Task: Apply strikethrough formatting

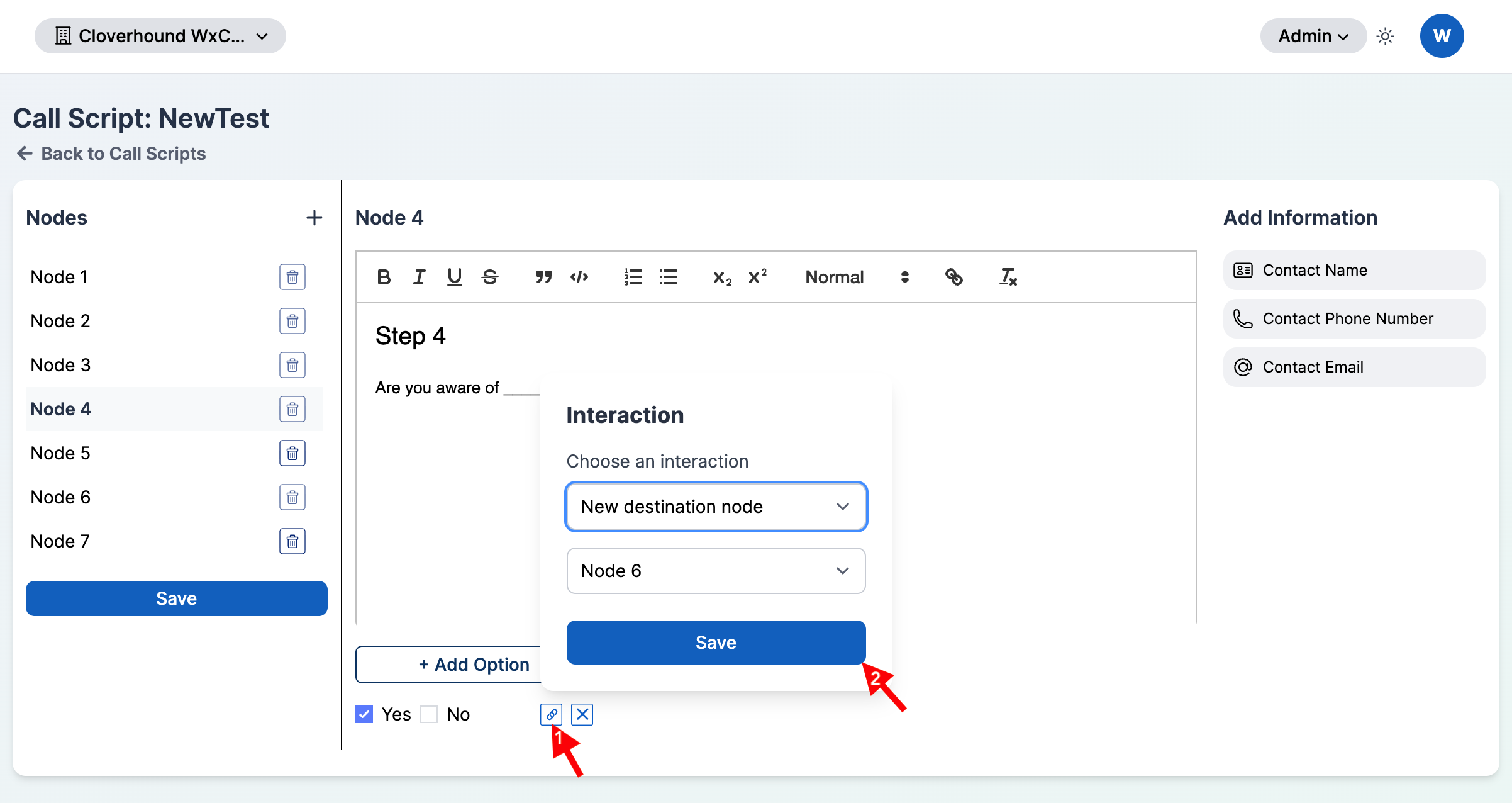Action: click(490, 277)
